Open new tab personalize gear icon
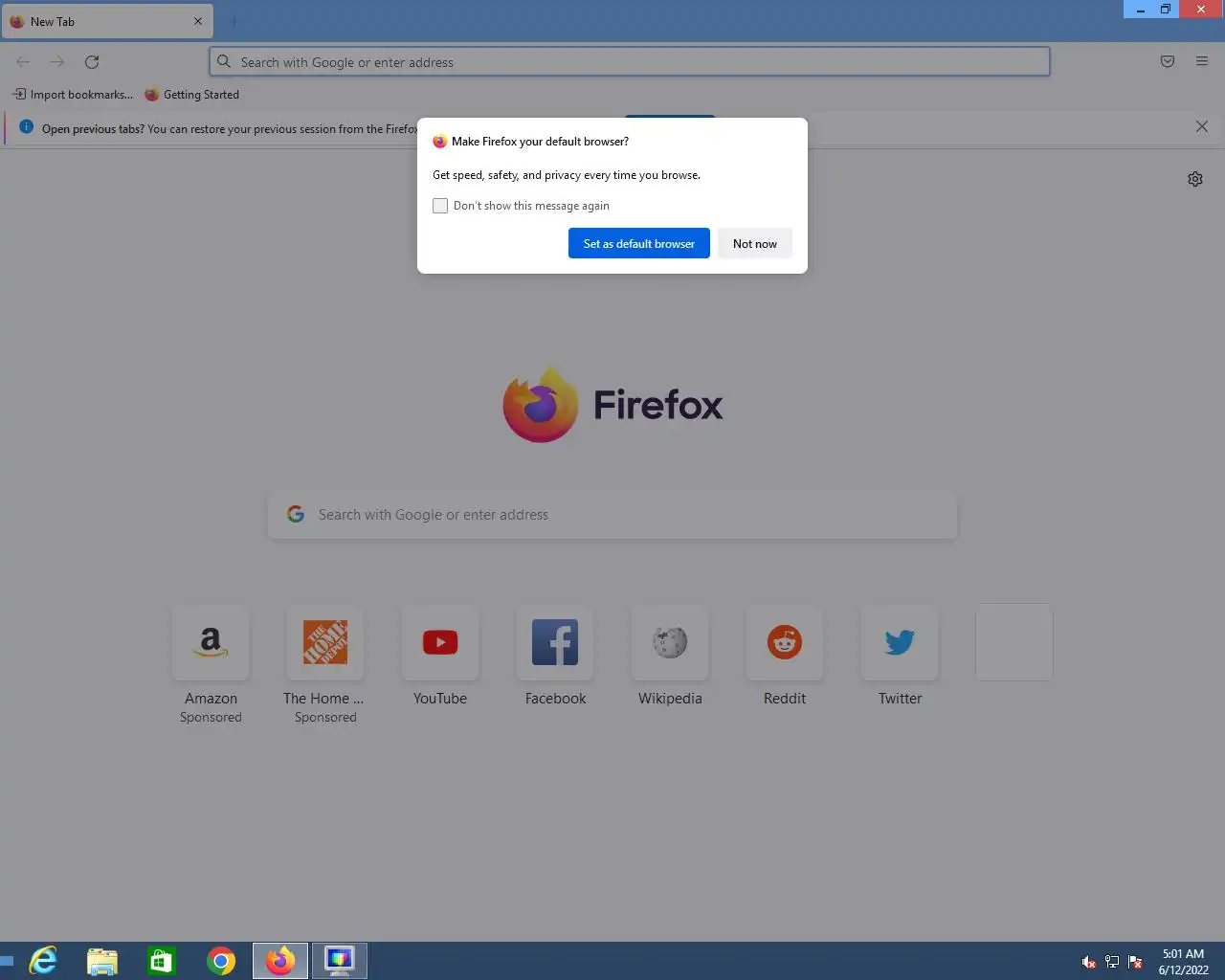The width and height of the screenshot is (1225, 980). point(1195,179)
